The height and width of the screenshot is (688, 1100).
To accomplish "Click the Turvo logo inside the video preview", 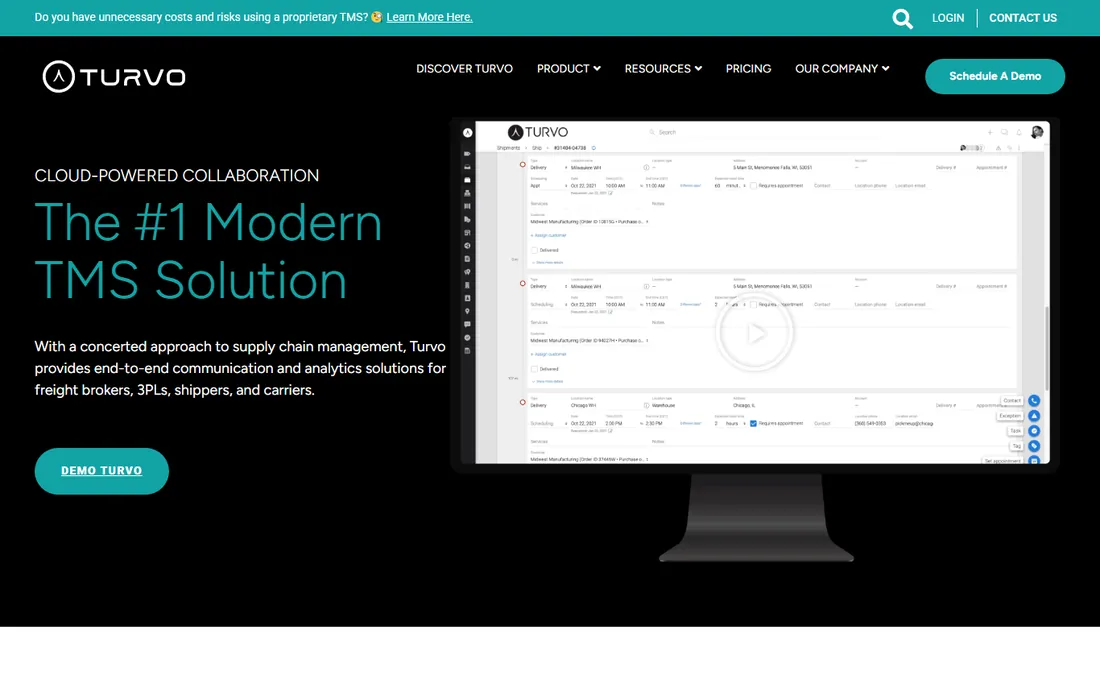I will coord(538,133).
